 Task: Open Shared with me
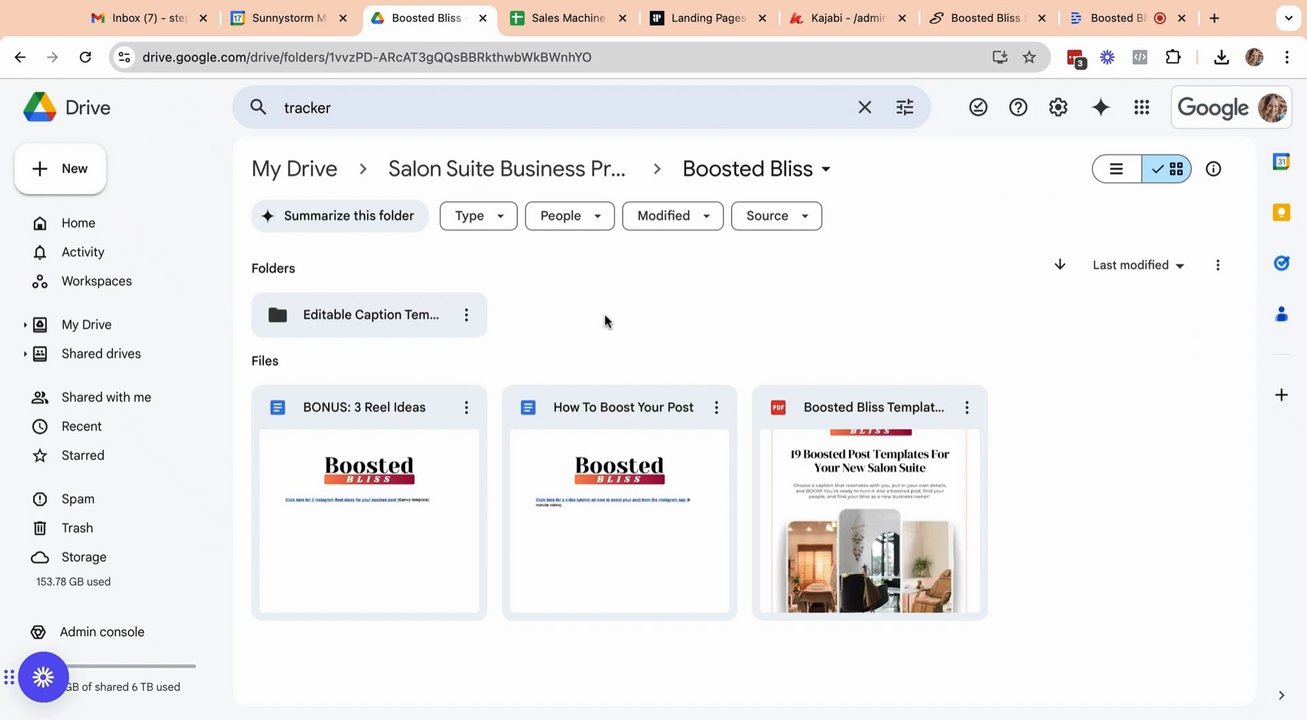tap(106, 397)
